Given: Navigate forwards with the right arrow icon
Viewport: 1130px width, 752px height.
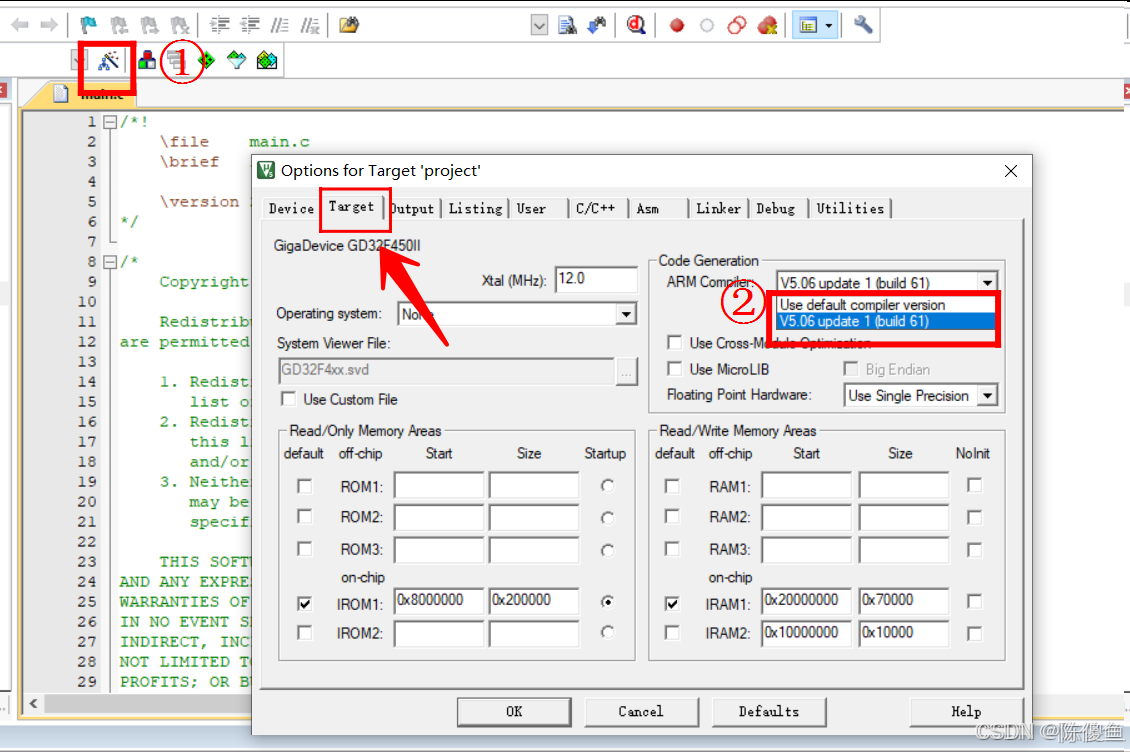Looking at the screenshot, I should 49,25.
